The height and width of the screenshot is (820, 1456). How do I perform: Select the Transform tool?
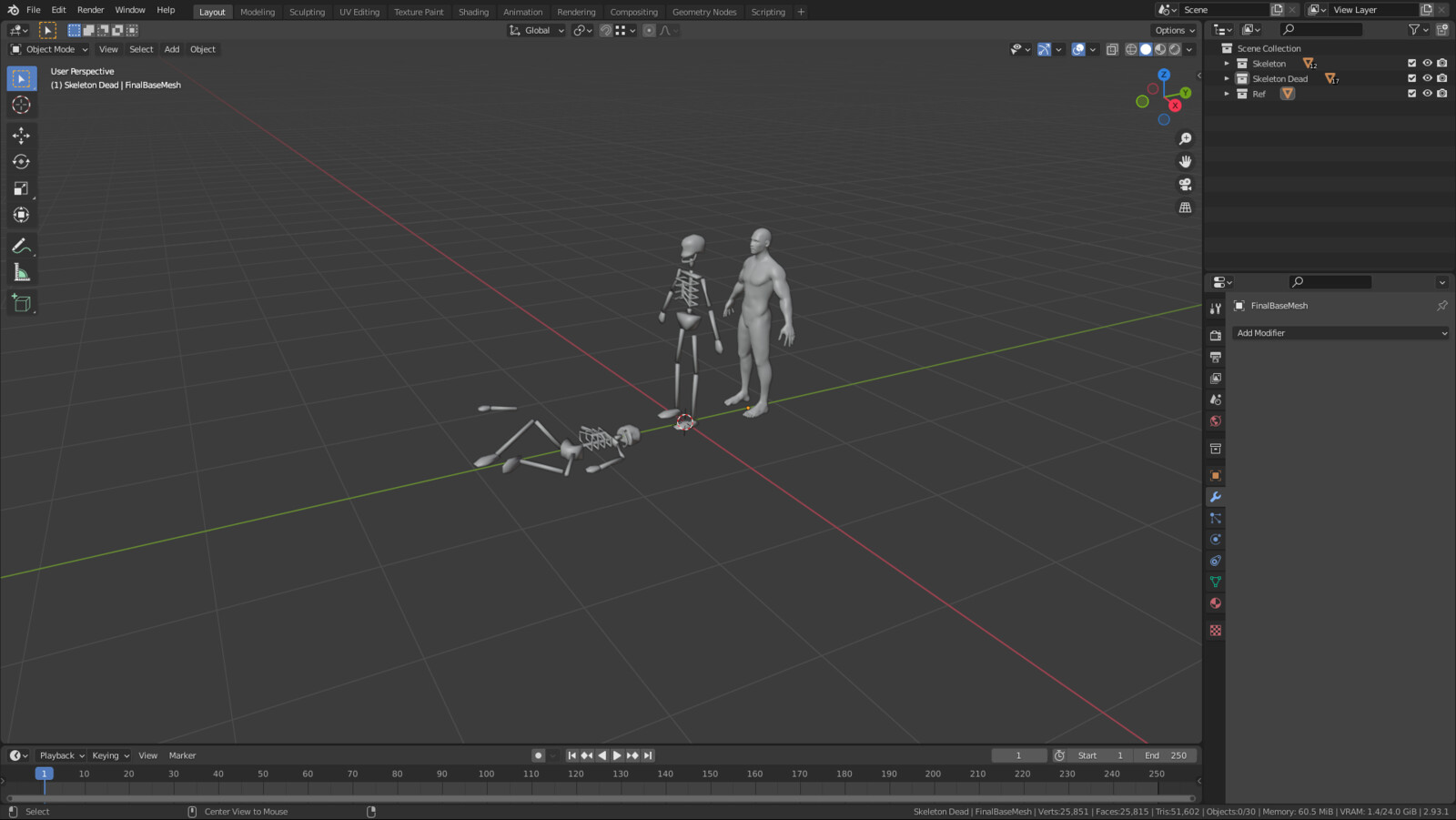pyautogui.click(x=22, y=215)
